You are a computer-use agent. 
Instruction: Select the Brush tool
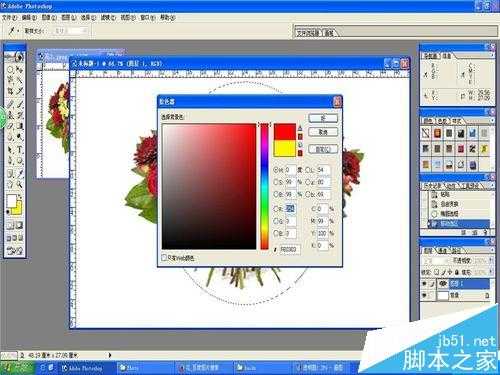[x=20, y=104]
